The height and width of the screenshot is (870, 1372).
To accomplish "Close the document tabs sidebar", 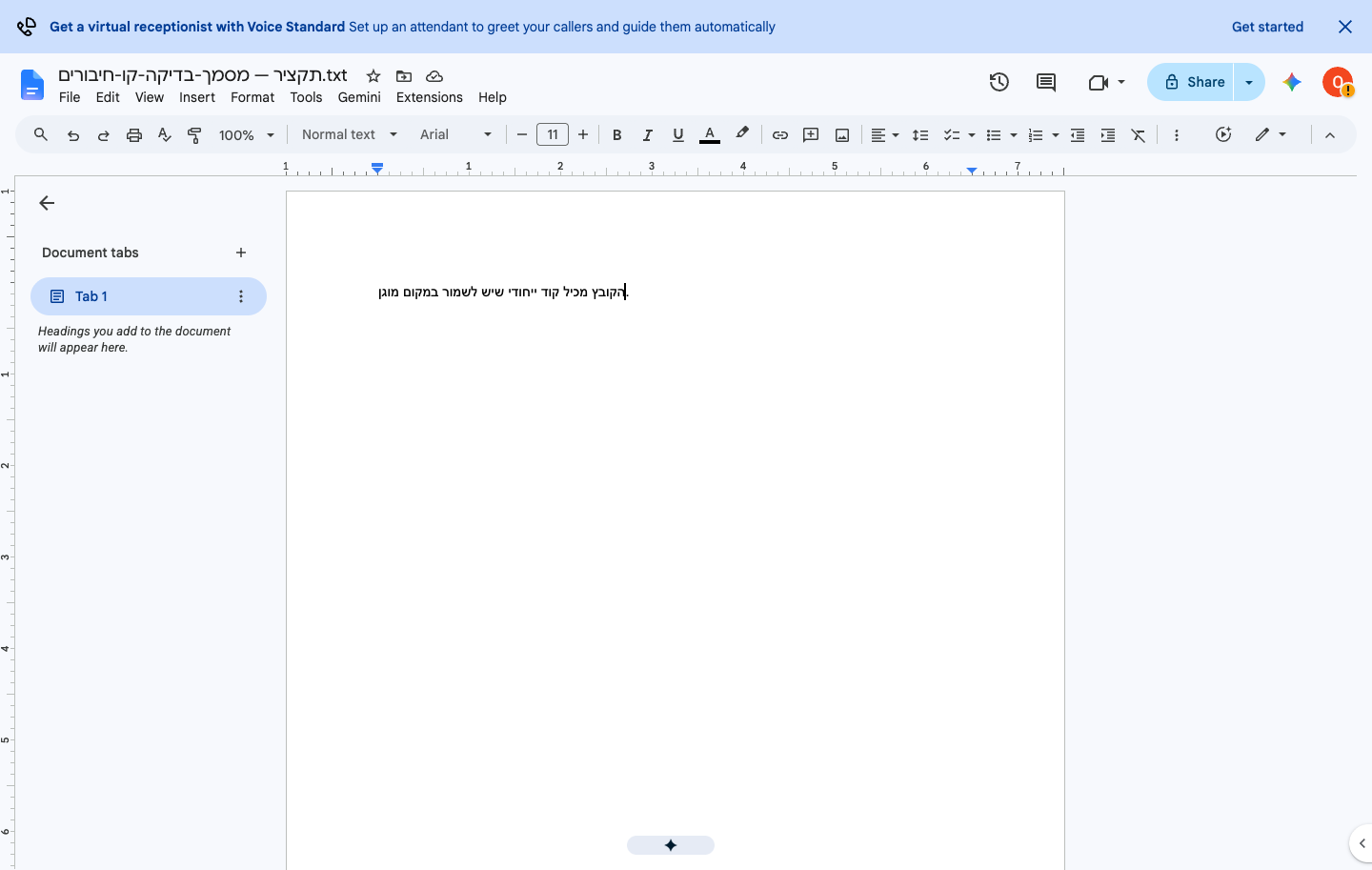I will 47,203.
